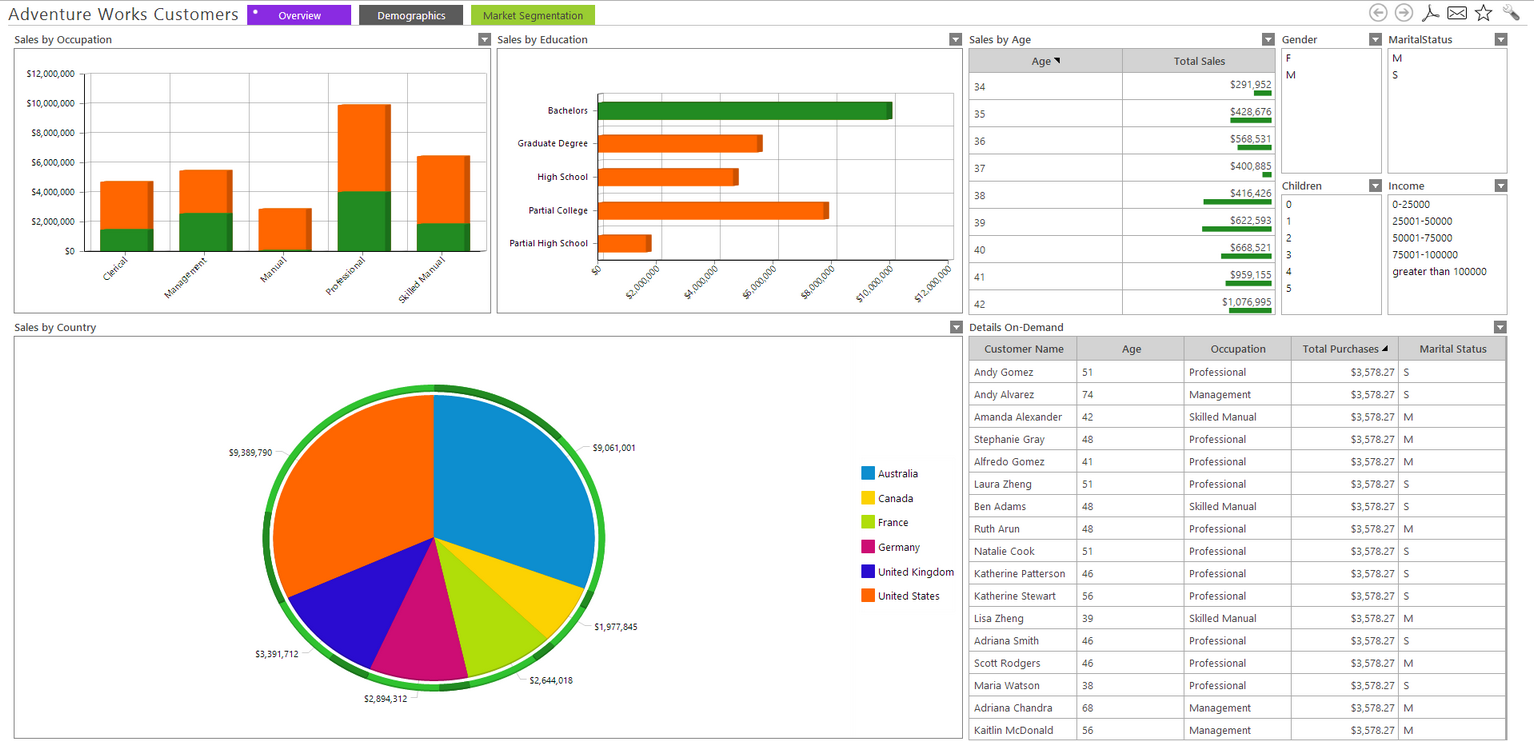Click the Manual occupation column
Image resolution: width=1534 pixels, height=742 pixels.
(x=285, y=229)
